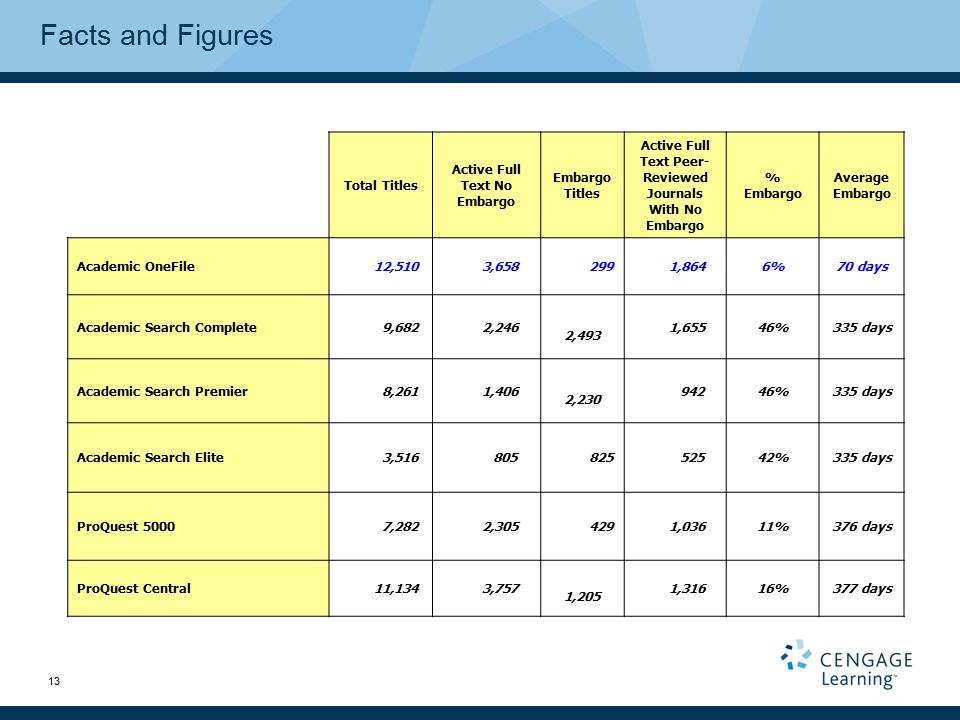Click the 'Average Embargo' column header
Screen dimensions: 960x720
click(x=861, y=185)
